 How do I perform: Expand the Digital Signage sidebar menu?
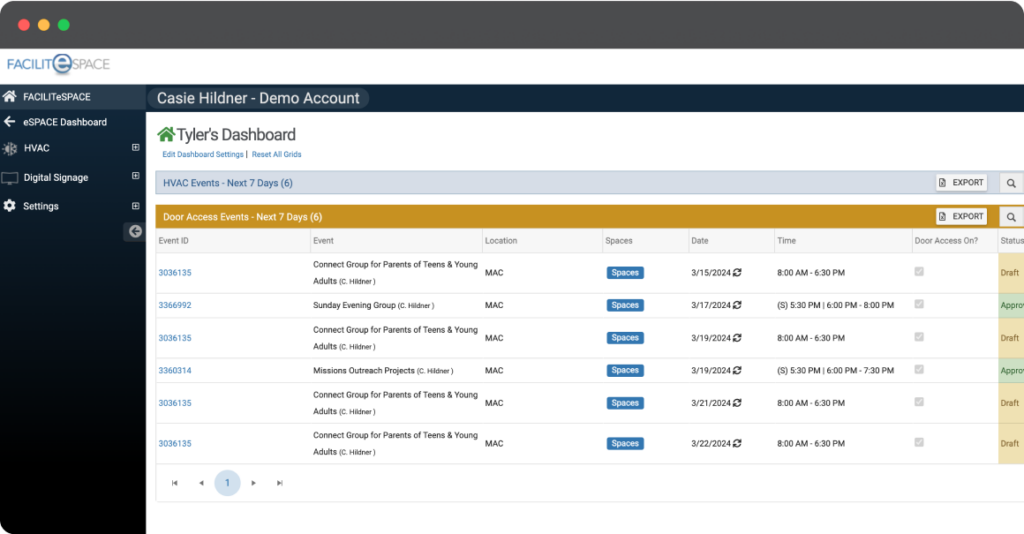coord(135,177)
